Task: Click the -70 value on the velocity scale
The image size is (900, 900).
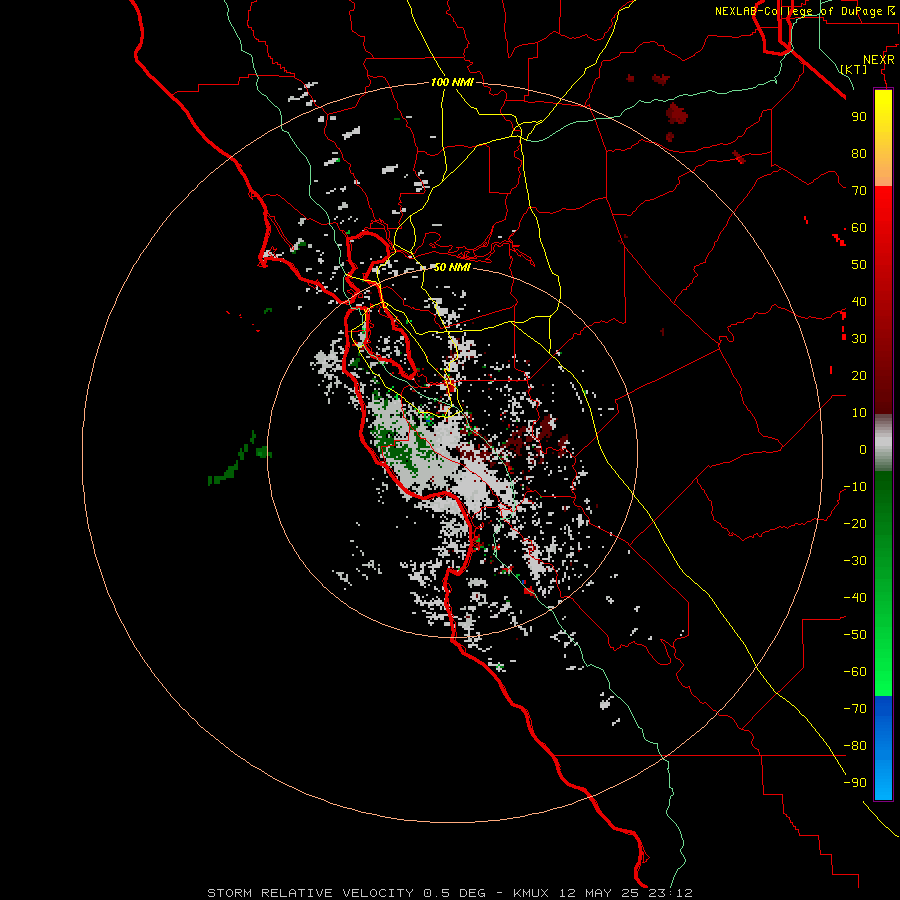Action: pos(855,708)
